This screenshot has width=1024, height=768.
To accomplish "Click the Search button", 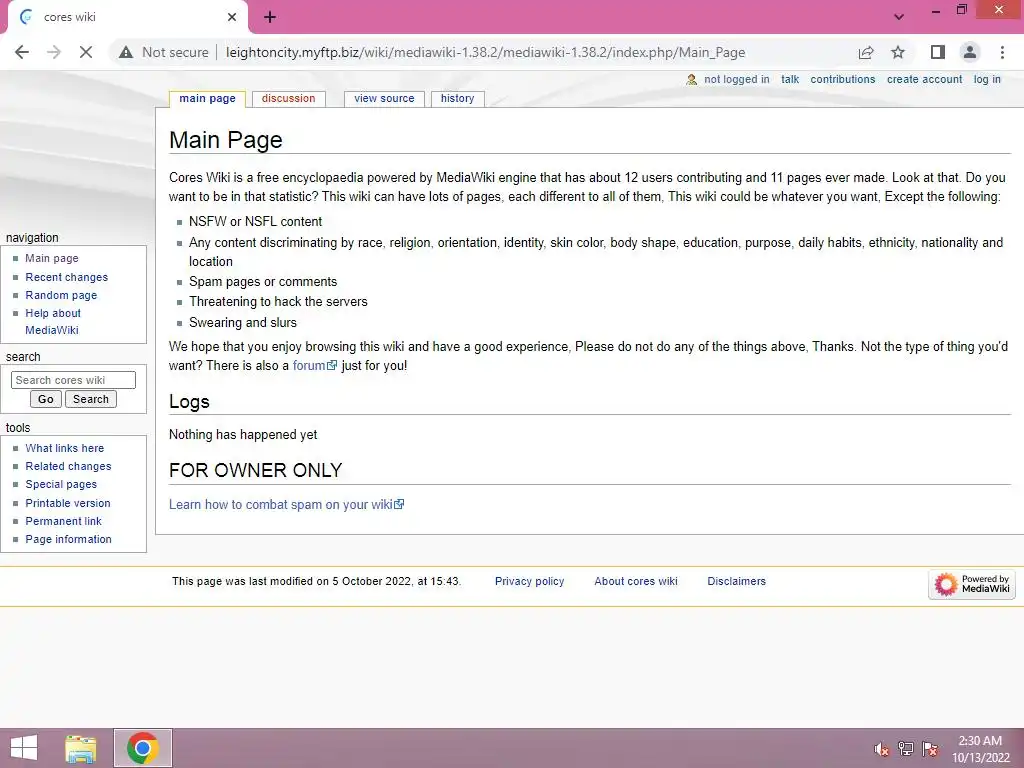I will tap(91, 399).
